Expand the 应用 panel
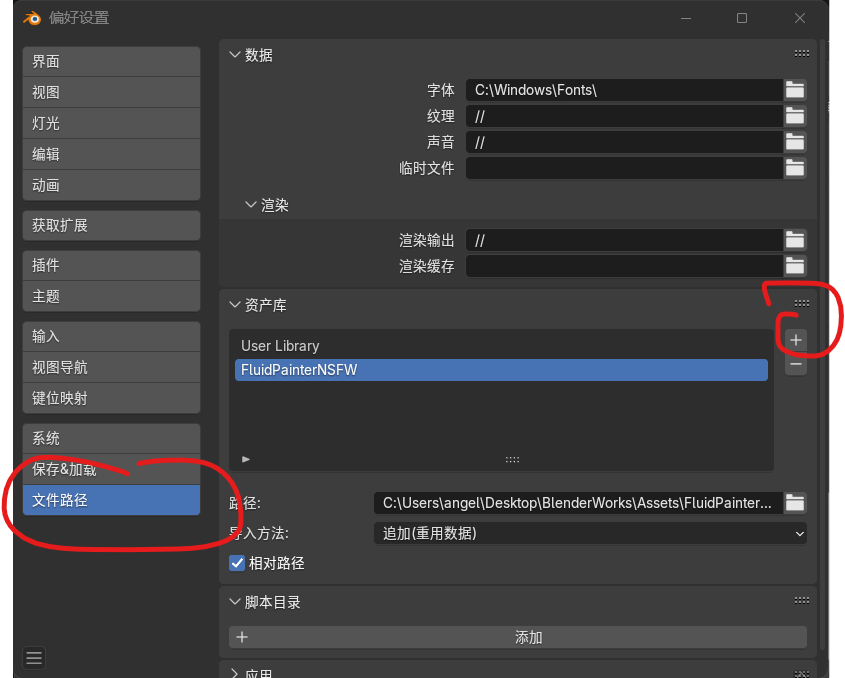845x678 pixels. (234, 673)
